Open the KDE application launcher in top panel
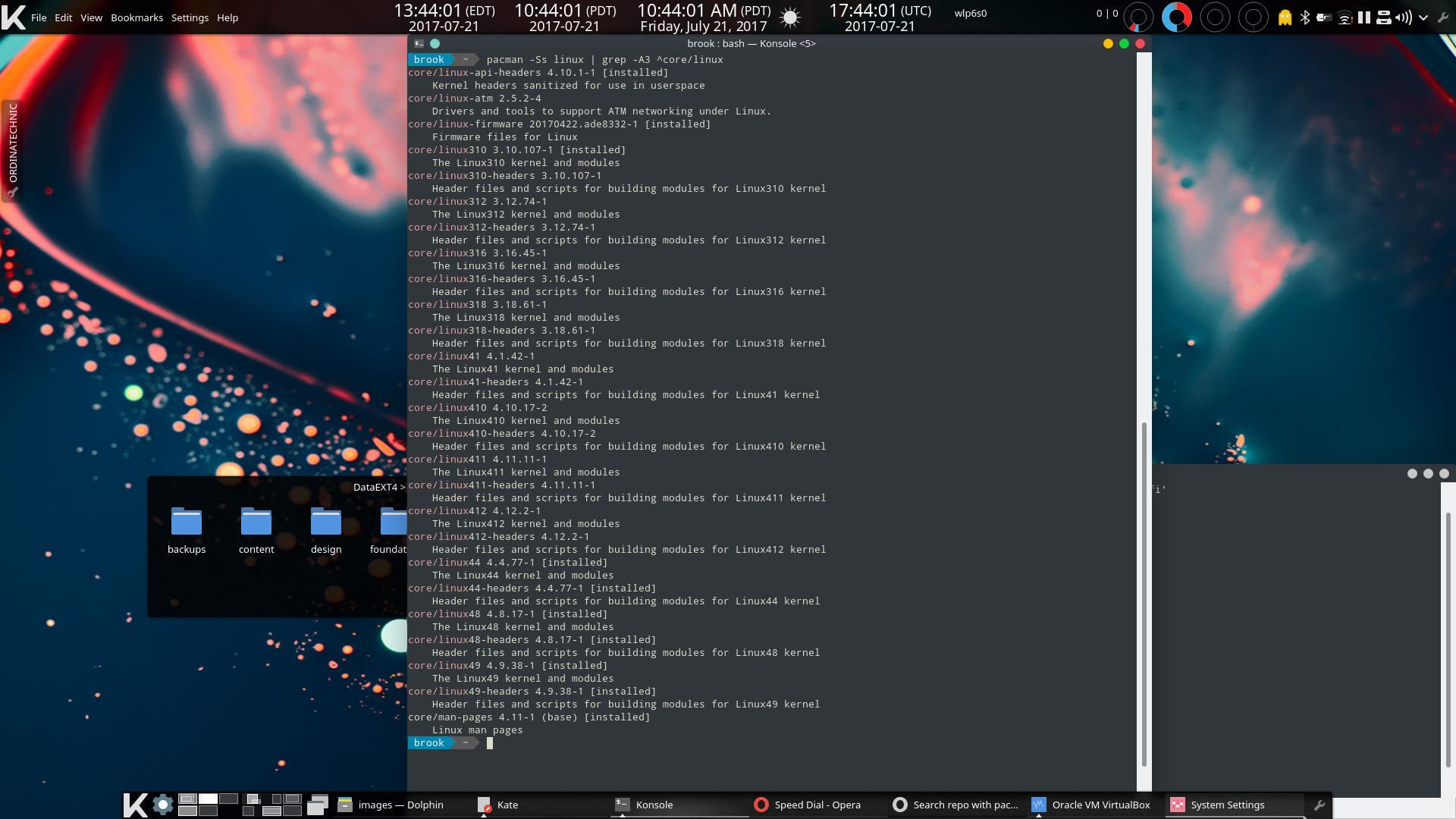 13,17
